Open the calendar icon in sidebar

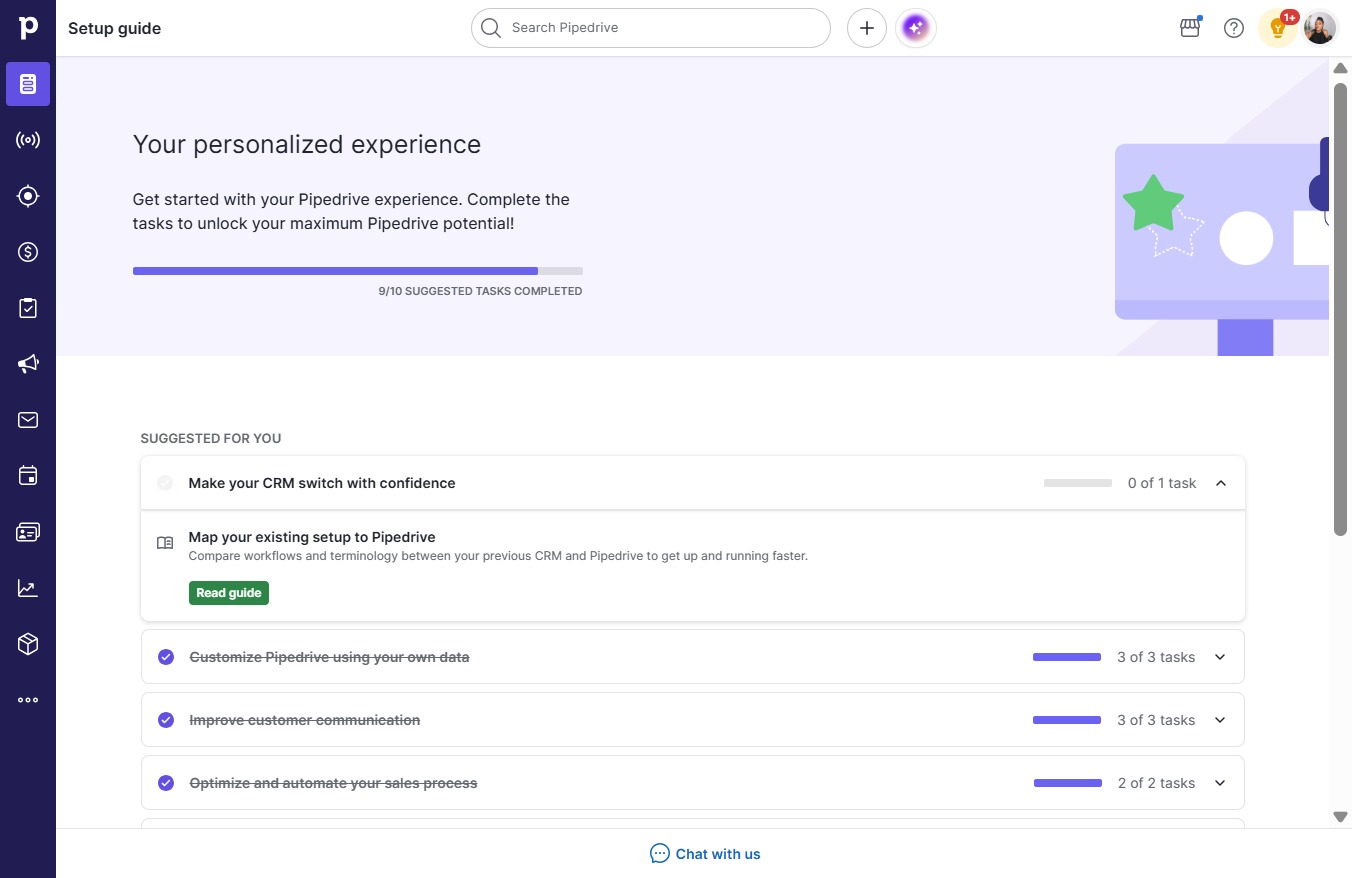click(28, 476)
